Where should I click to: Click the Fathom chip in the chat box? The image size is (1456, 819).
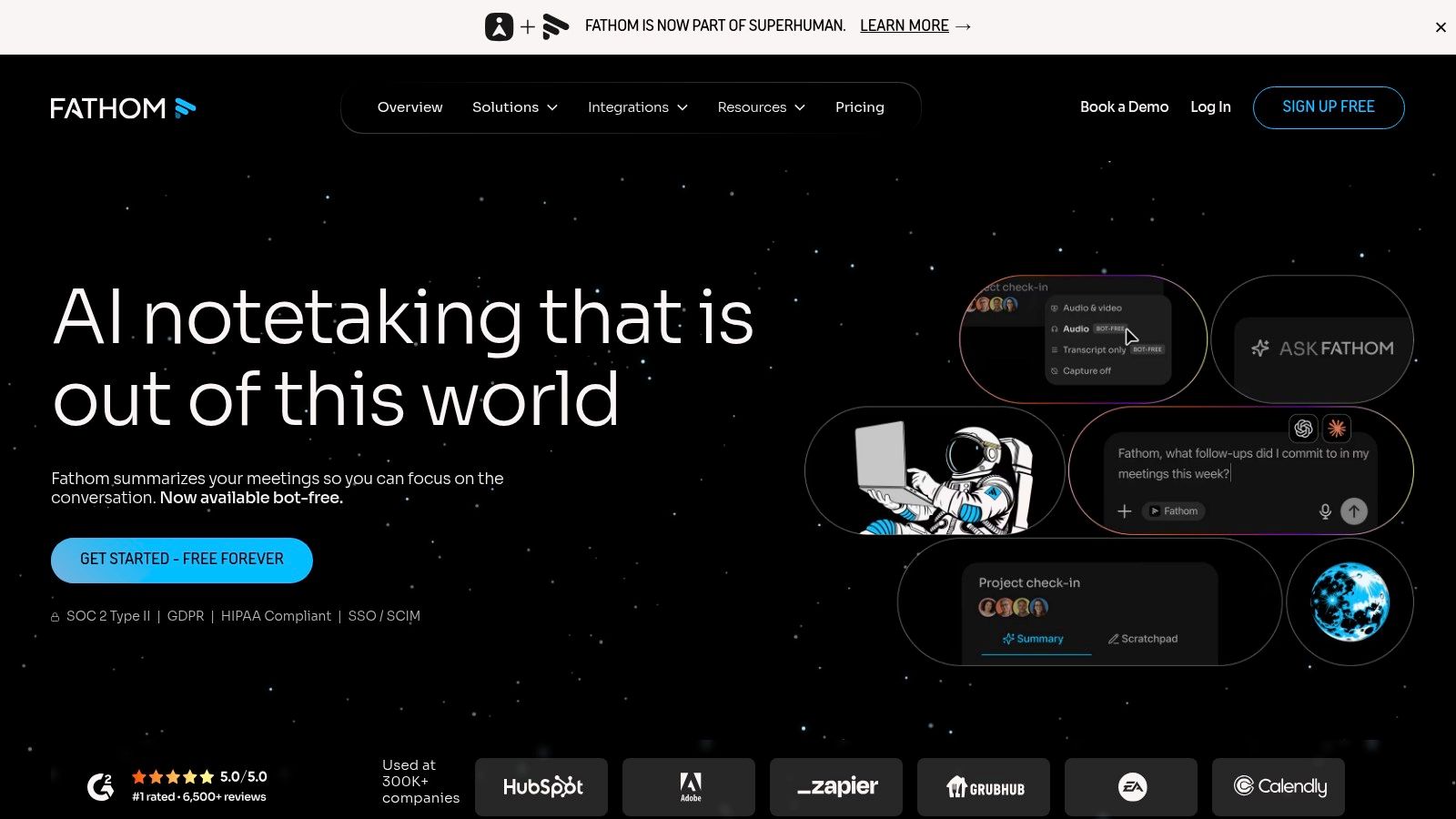1174,511
